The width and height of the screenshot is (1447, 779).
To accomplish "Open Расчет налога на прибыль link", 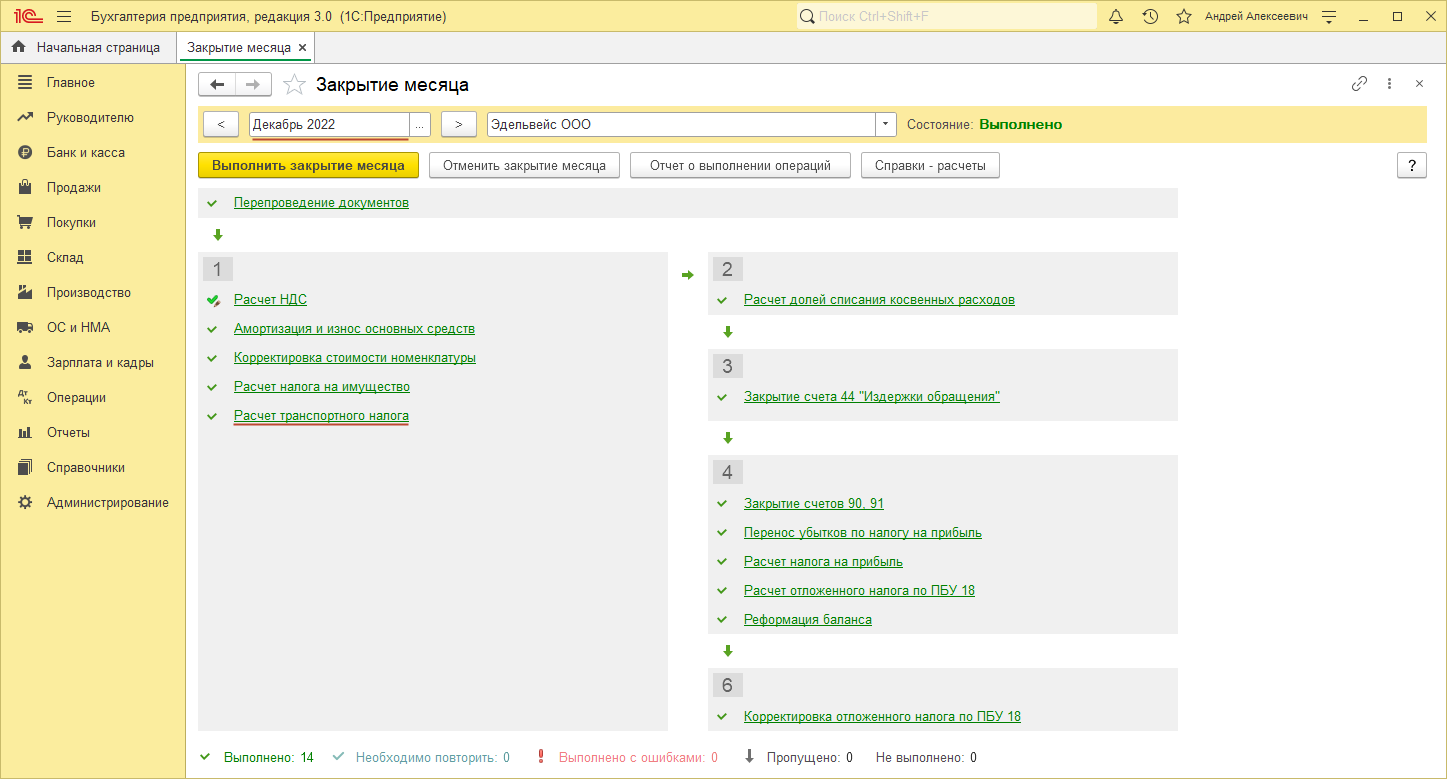I will [823, 561].
